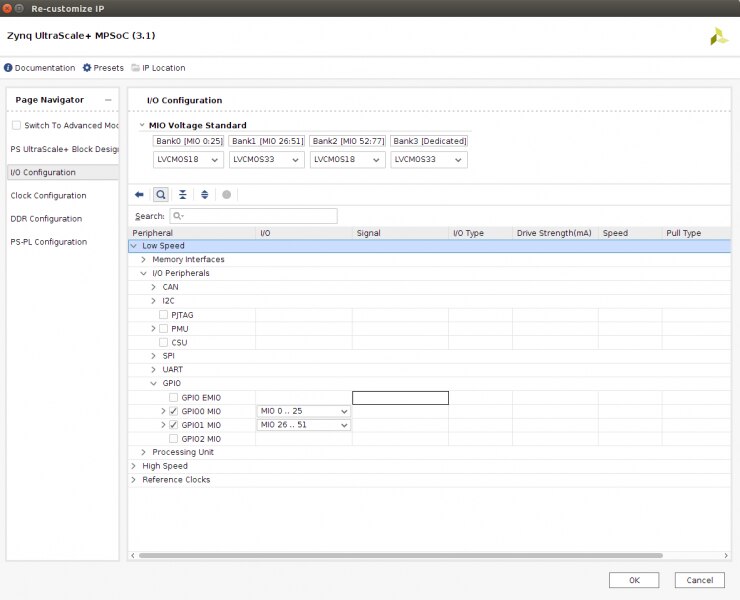Image resolution: width=740 pixels, height=600 pixels.
Task: Expand the Processing Unit node
Action: [143, 452]
